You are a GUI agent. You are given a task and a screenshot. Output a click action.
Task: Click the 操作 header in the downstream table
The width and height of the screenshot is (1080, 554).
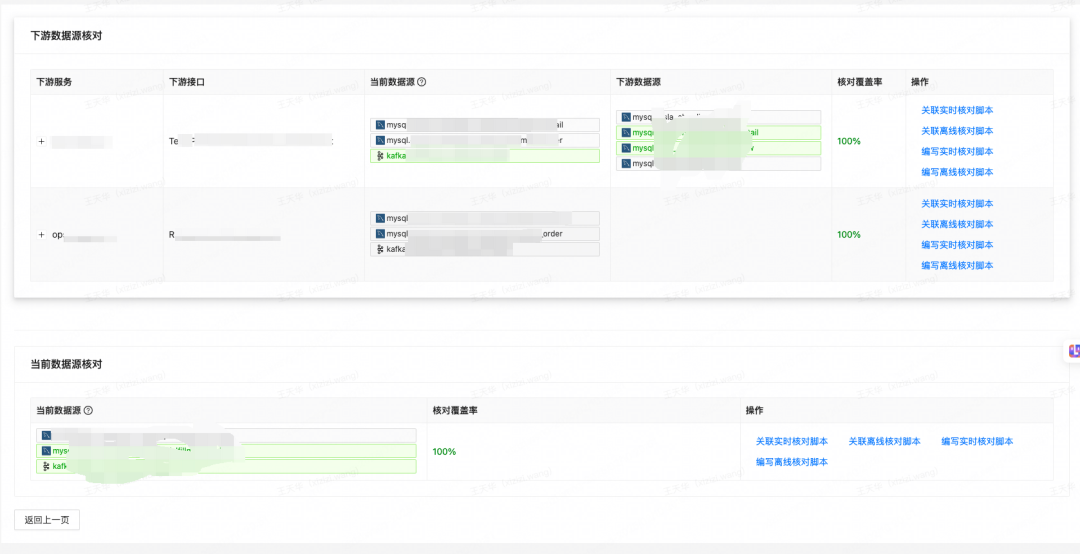pyautogui.click(x=920, y=82)
